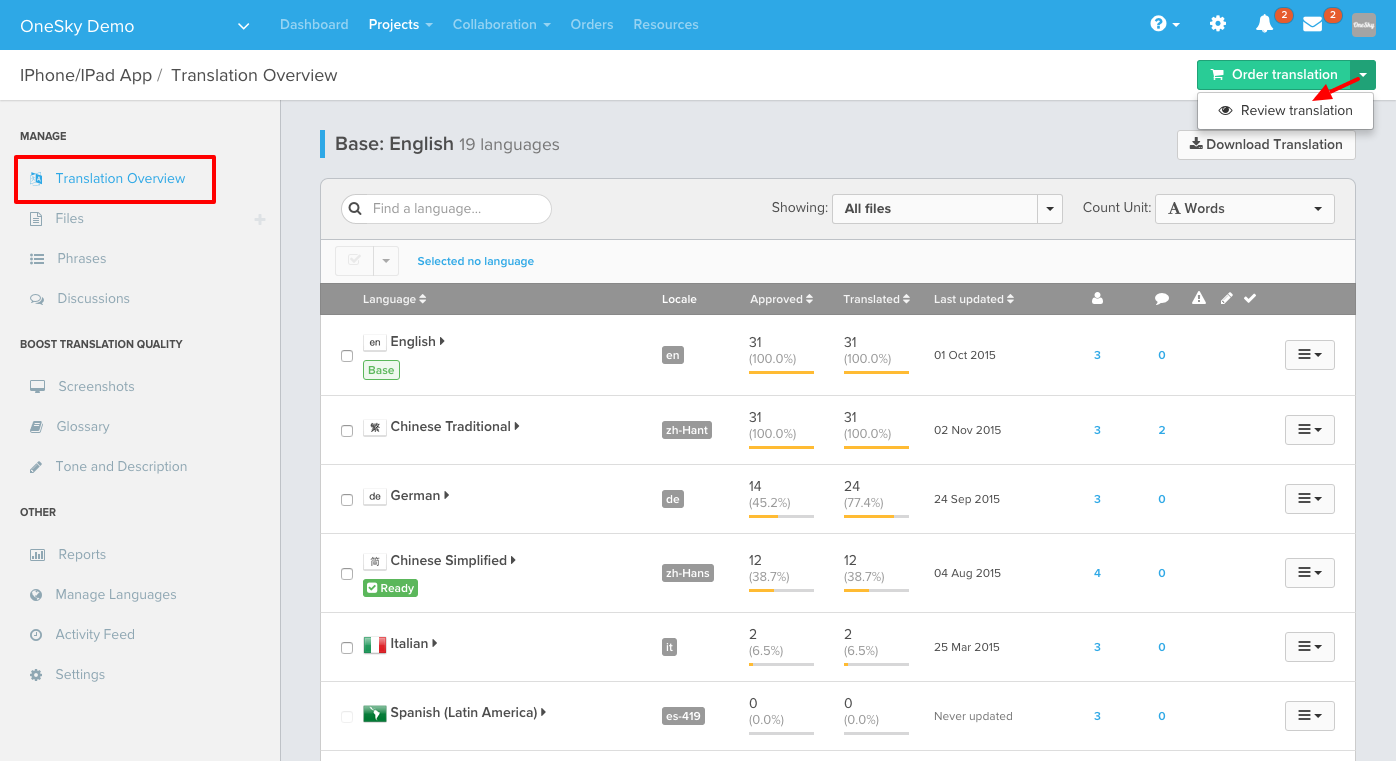
Task: Open Glossary in sidebar
Action: (82, 427)
